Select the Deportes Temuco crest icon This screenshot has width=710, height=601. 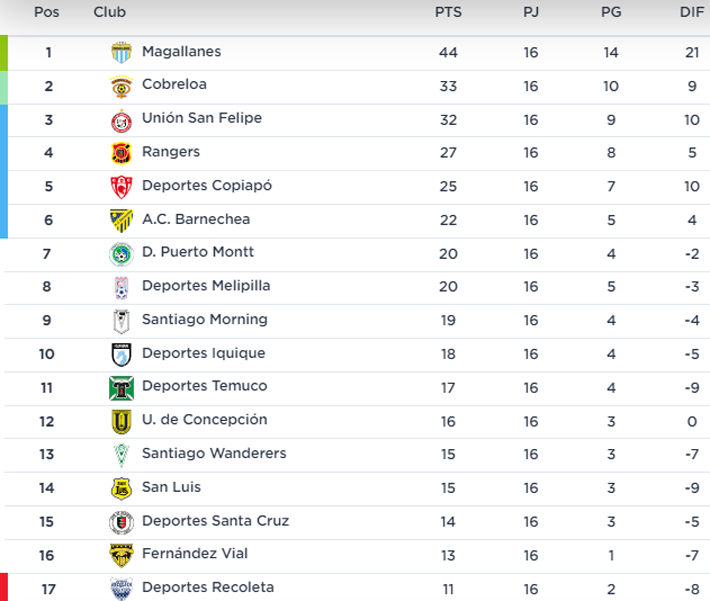point(121,388)
